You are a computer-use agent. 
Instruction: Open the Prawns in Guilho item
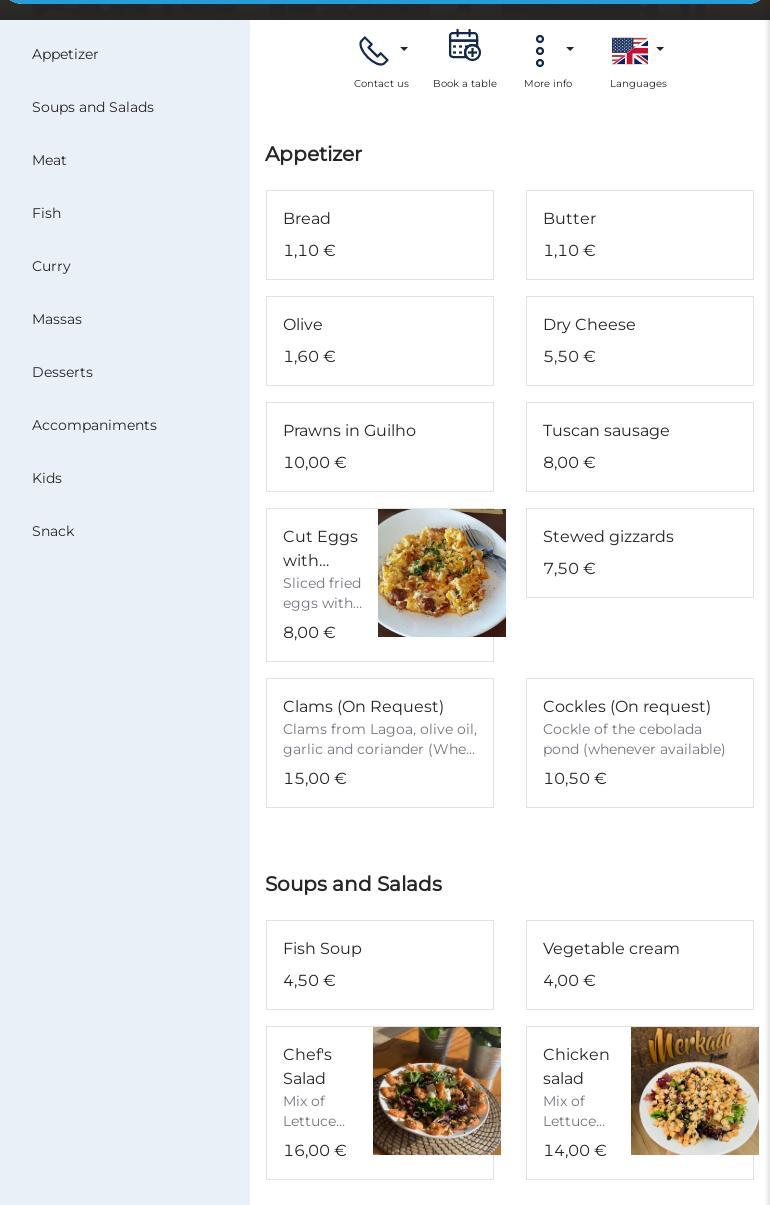pos(380,447)
